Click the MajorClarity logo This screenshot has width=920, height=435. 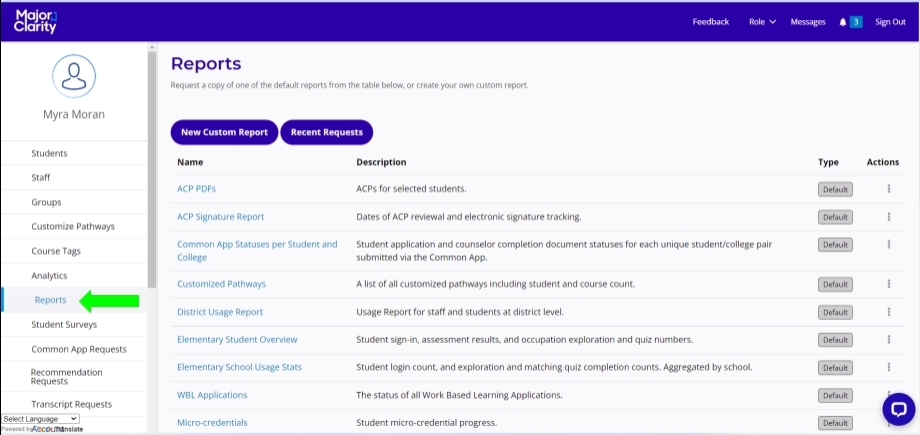click(36, 22)
